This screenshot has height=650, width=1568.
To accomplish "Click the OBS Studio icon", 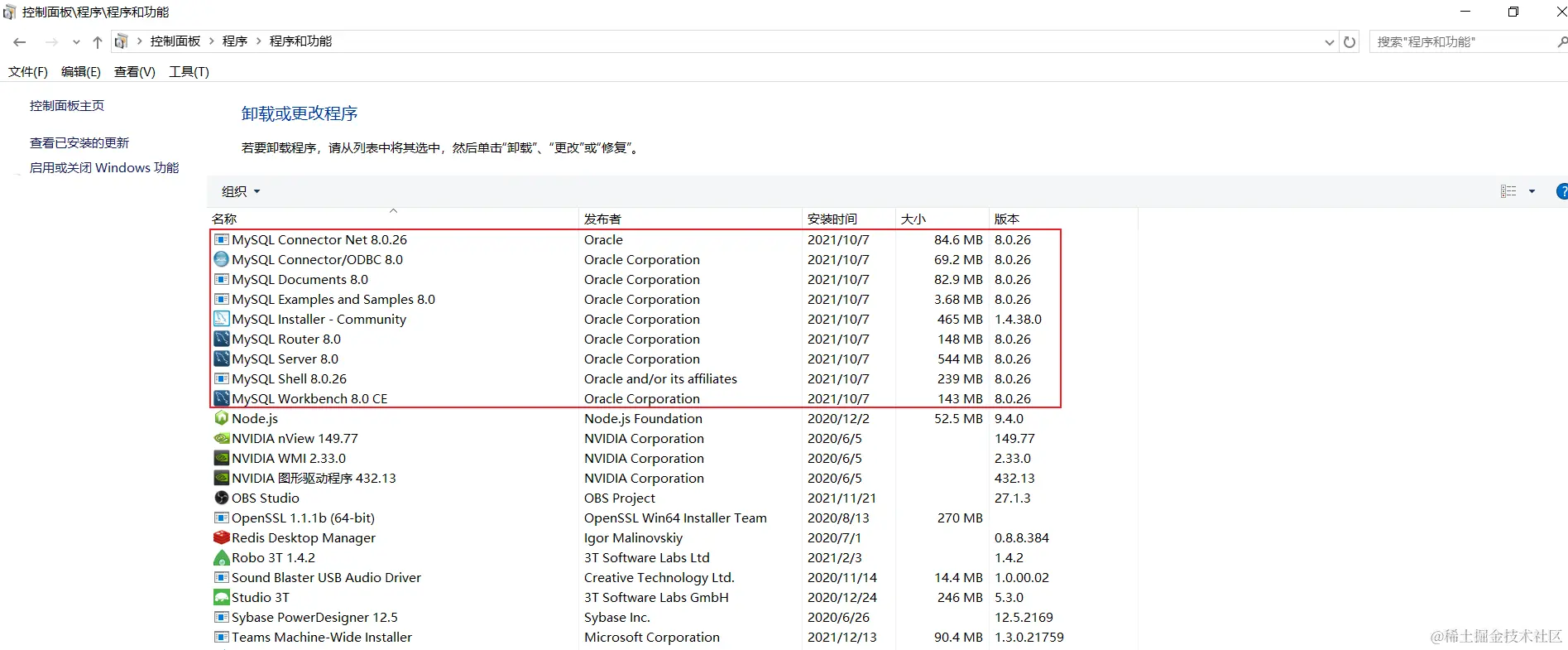I will (222, 498).
